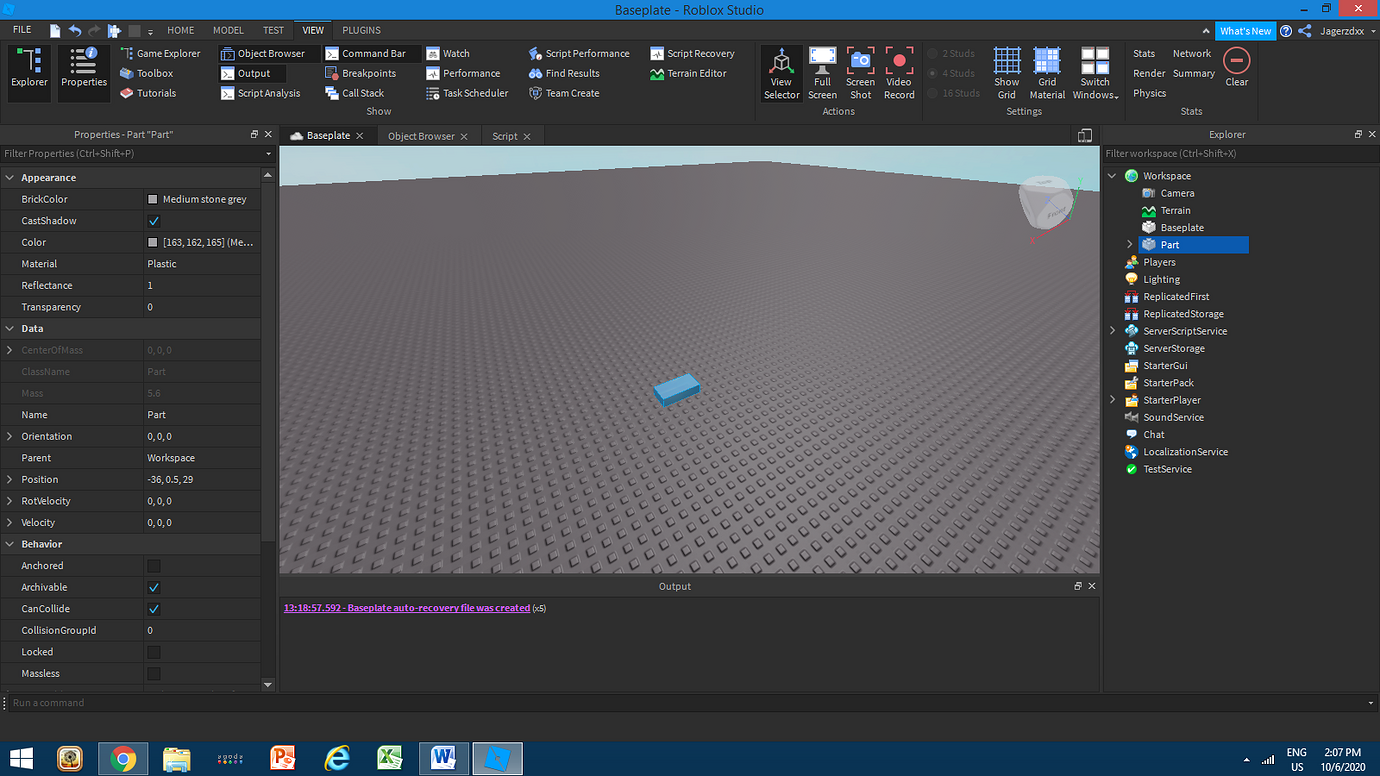The image size is (1380, 776).
Task: Open the FILE menu
Action: tap(22, 30)
